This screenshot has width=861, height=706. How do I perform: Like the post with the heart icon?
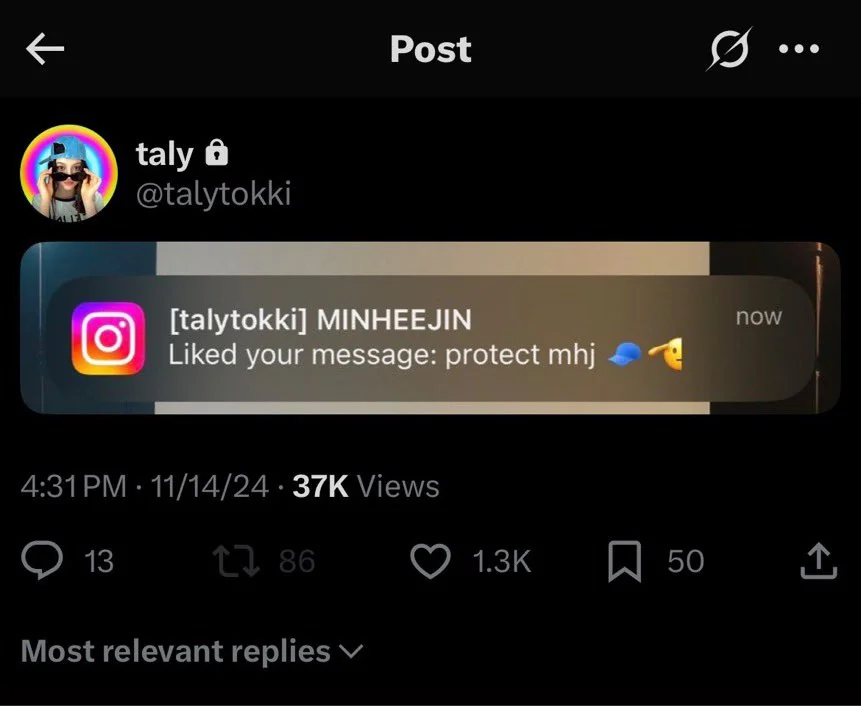[x=431, y=561]
